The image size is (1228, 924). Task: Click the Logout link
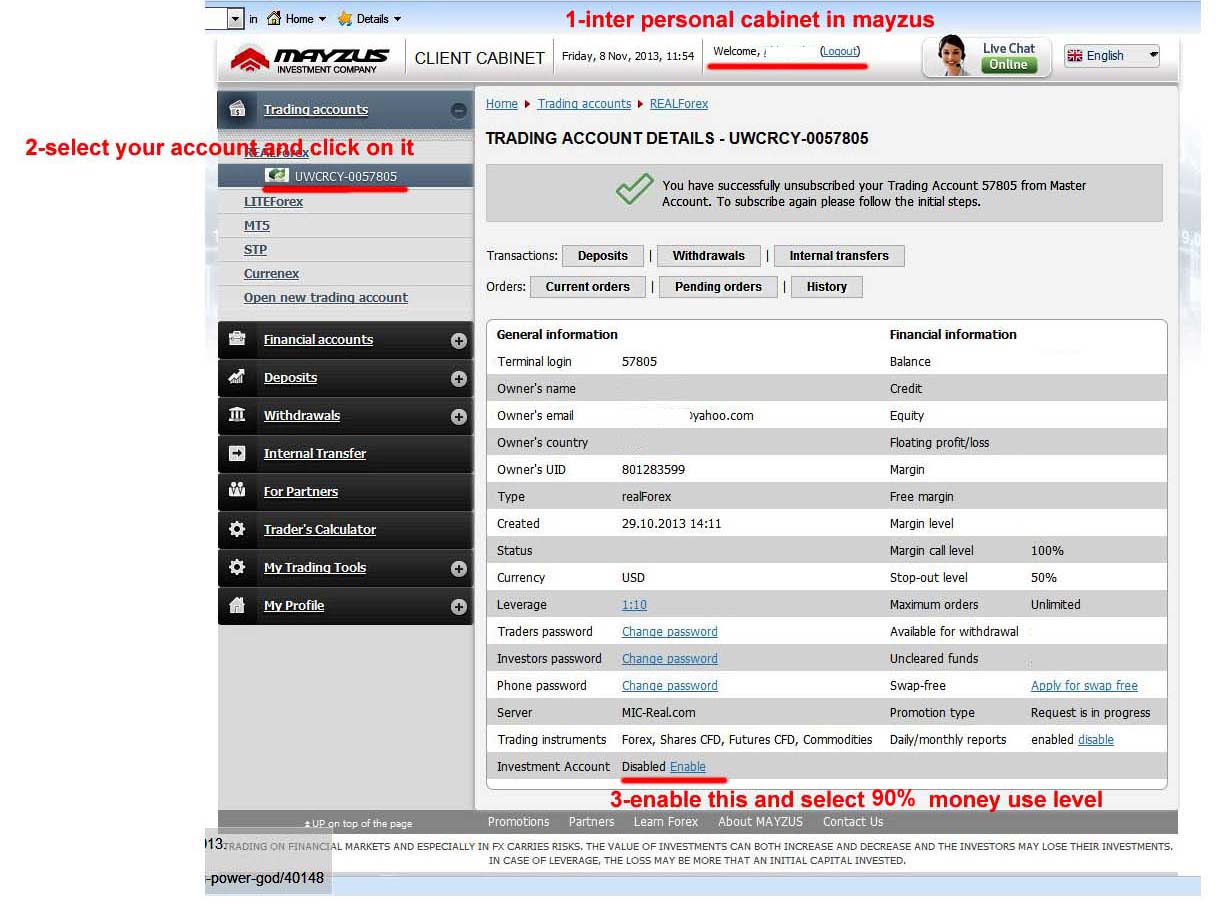[x=840, y=51]
